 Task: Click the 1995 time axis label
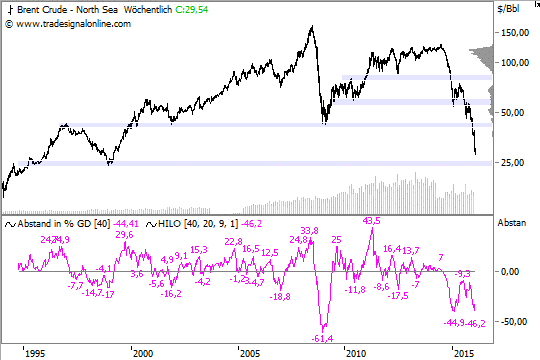[35, 354]
